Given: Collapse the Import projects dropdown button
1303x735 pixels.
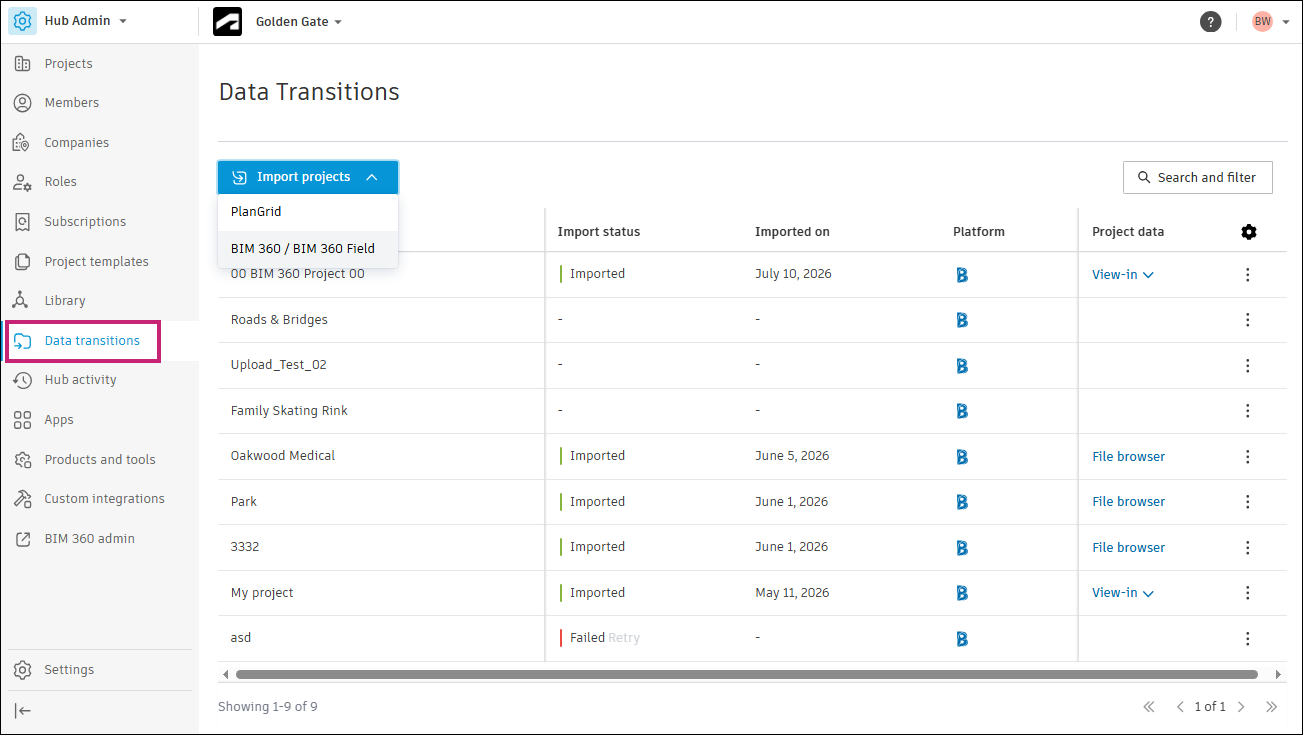Looking at the screenshot, I should click(x=308, y=177).
